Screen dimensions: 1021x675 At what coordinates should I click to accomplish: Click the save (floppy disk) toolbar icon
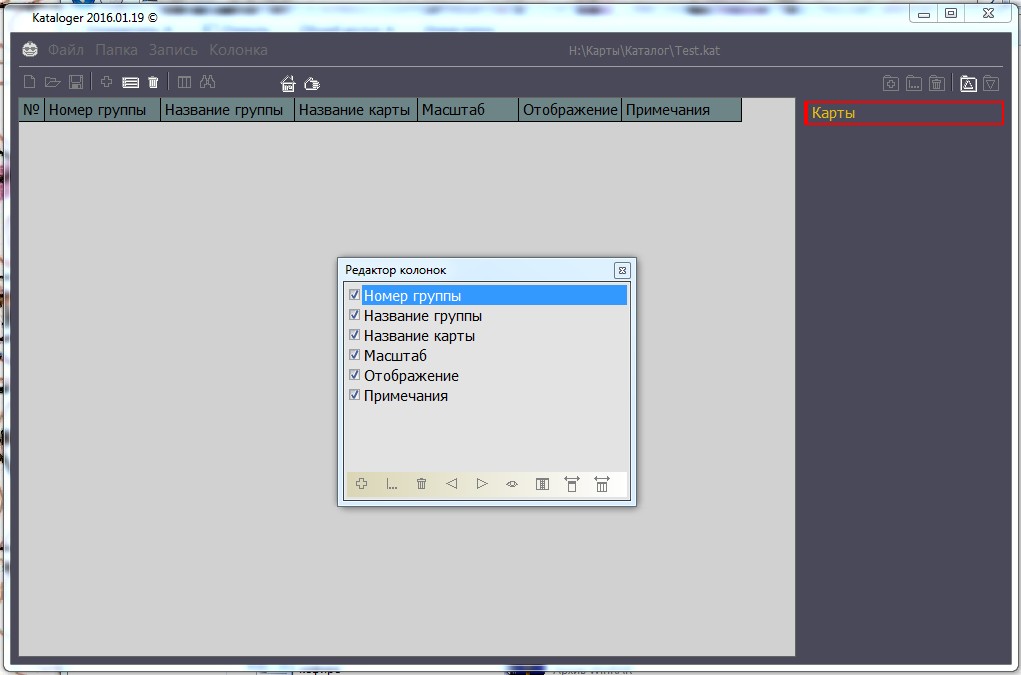click(x=76, y=82)
